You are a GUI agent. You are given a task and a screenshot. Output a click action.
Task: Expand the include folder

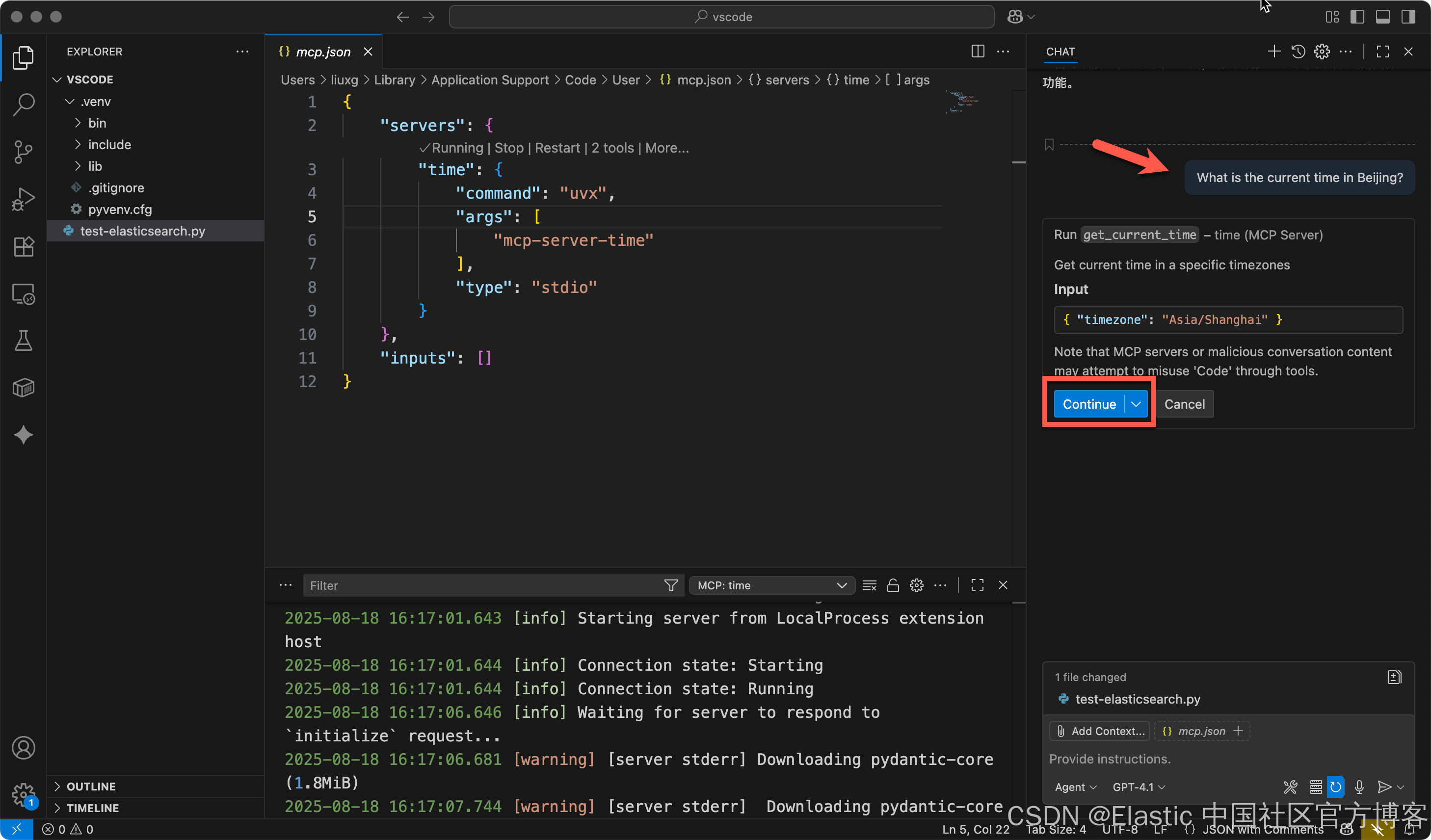pyautogui.click(x=78, y=145)
